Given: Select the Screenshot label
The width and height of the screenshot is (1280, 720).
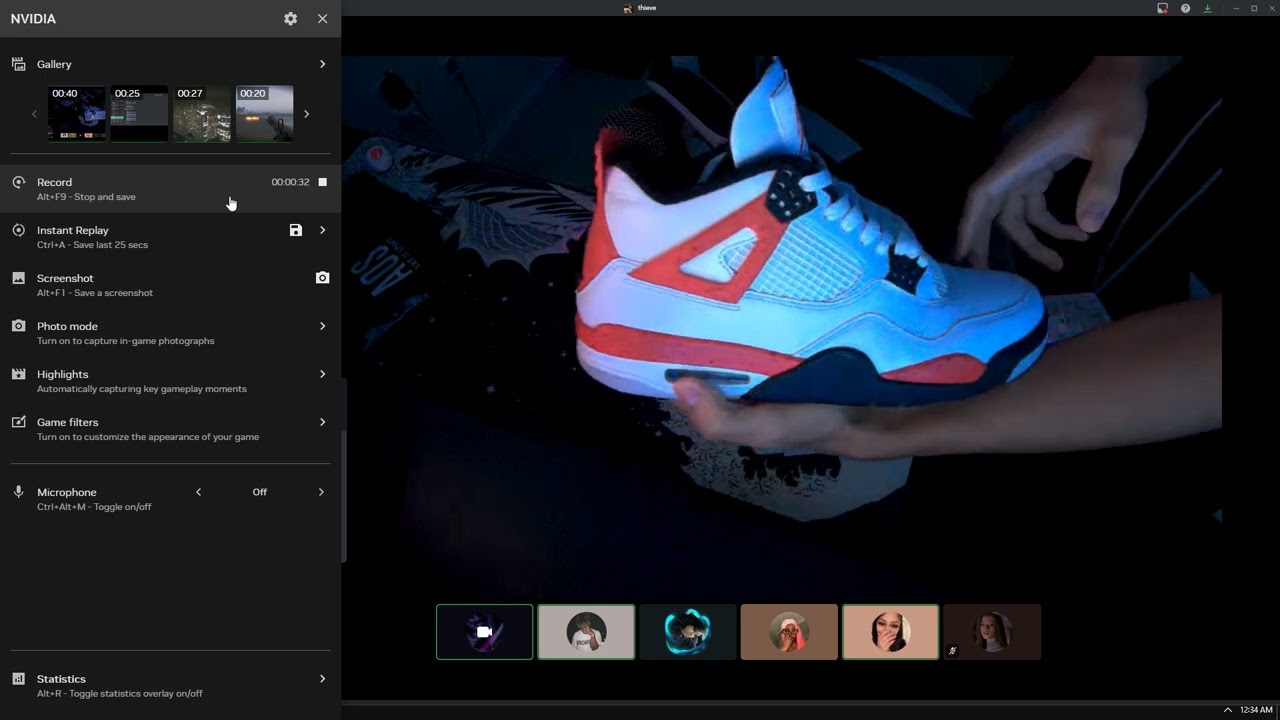Looking at the screenshot, I should tap(65, 278).
